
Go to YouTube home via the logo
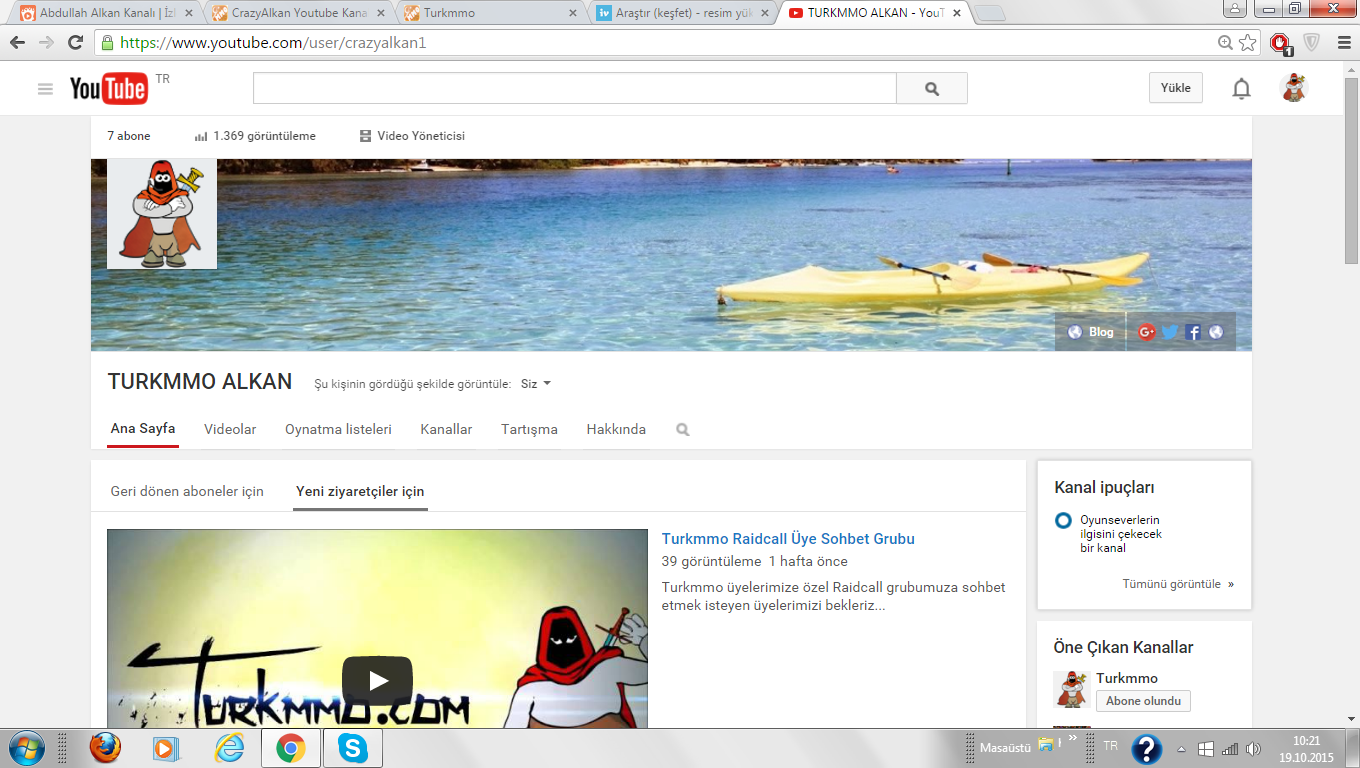coord(108,88)
